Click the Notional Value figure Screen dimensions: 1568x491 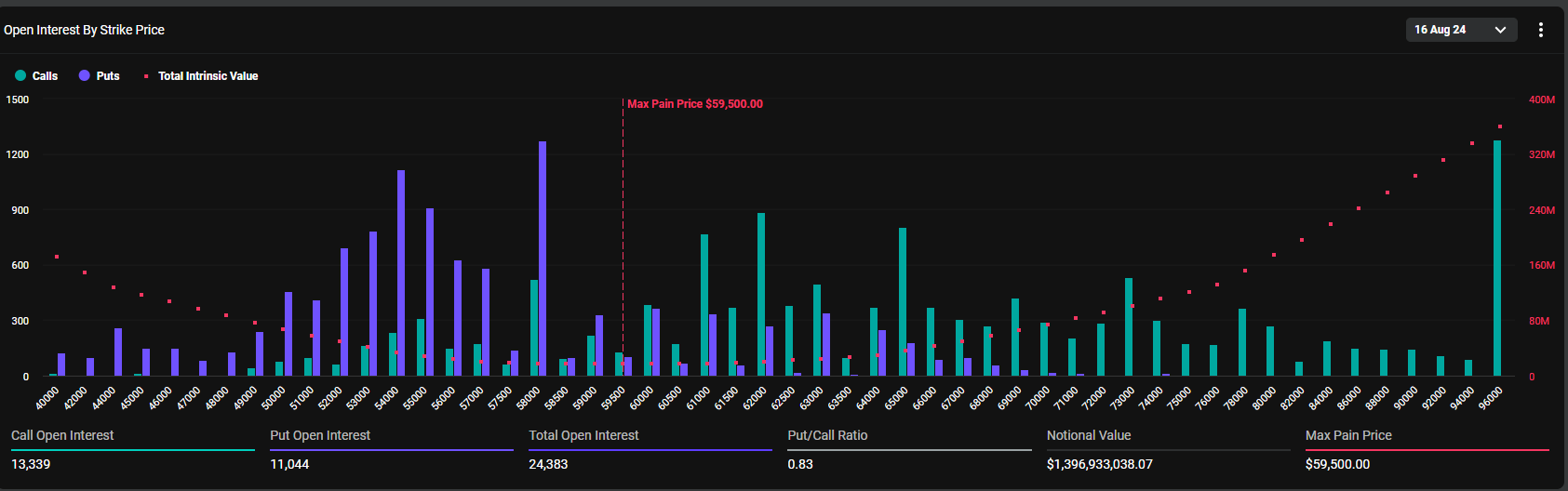1099,464
